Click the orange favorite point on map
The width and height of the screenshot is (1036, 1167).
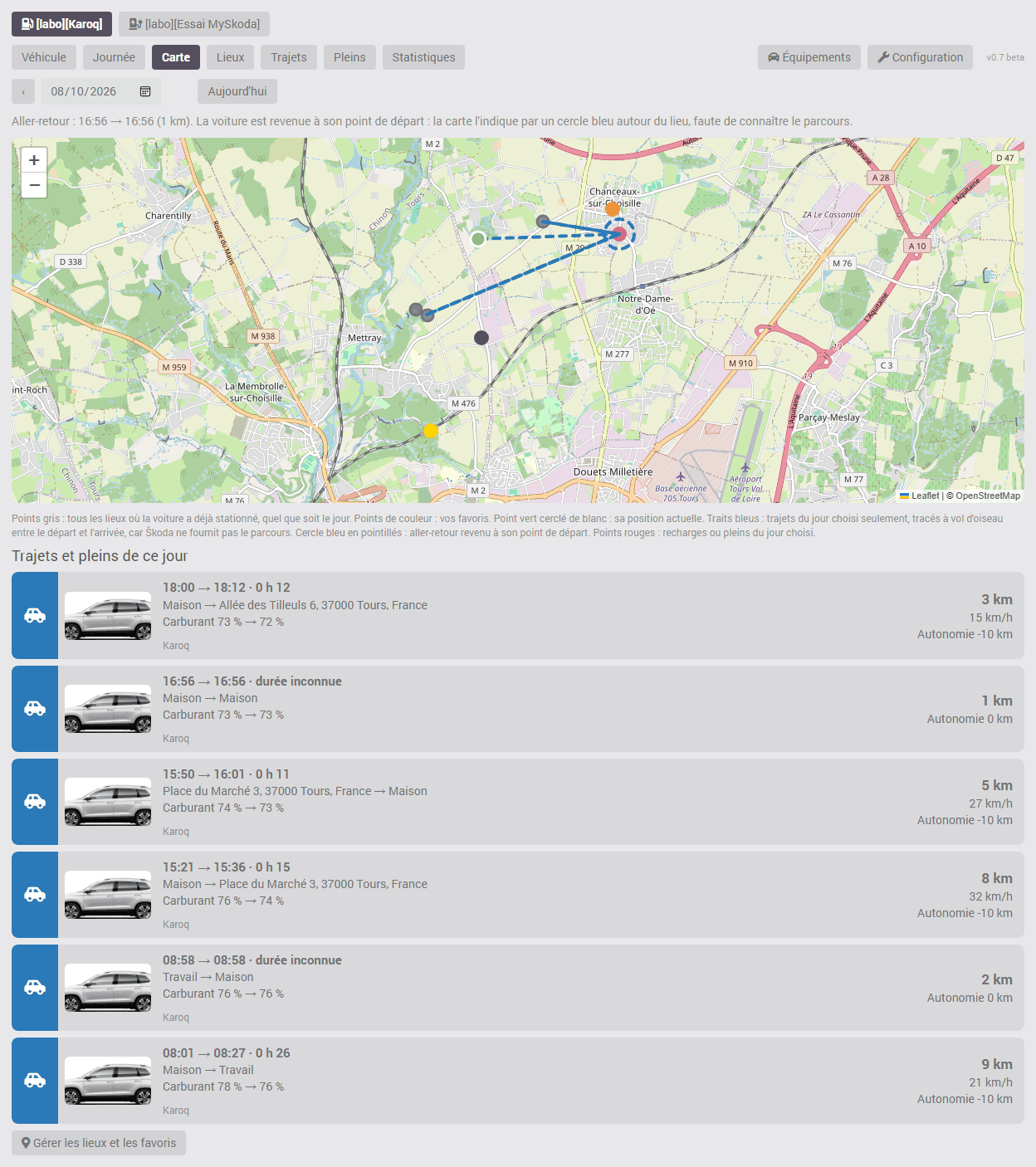(x=613, y=209)
